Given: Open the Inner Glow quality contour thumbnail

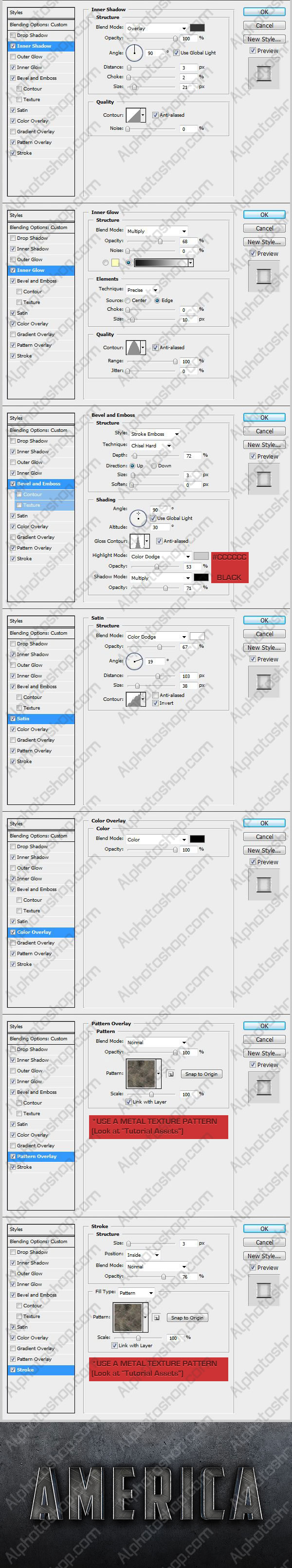Looking at the screenshot, I should pyautogui.click(x=133, y=348).
